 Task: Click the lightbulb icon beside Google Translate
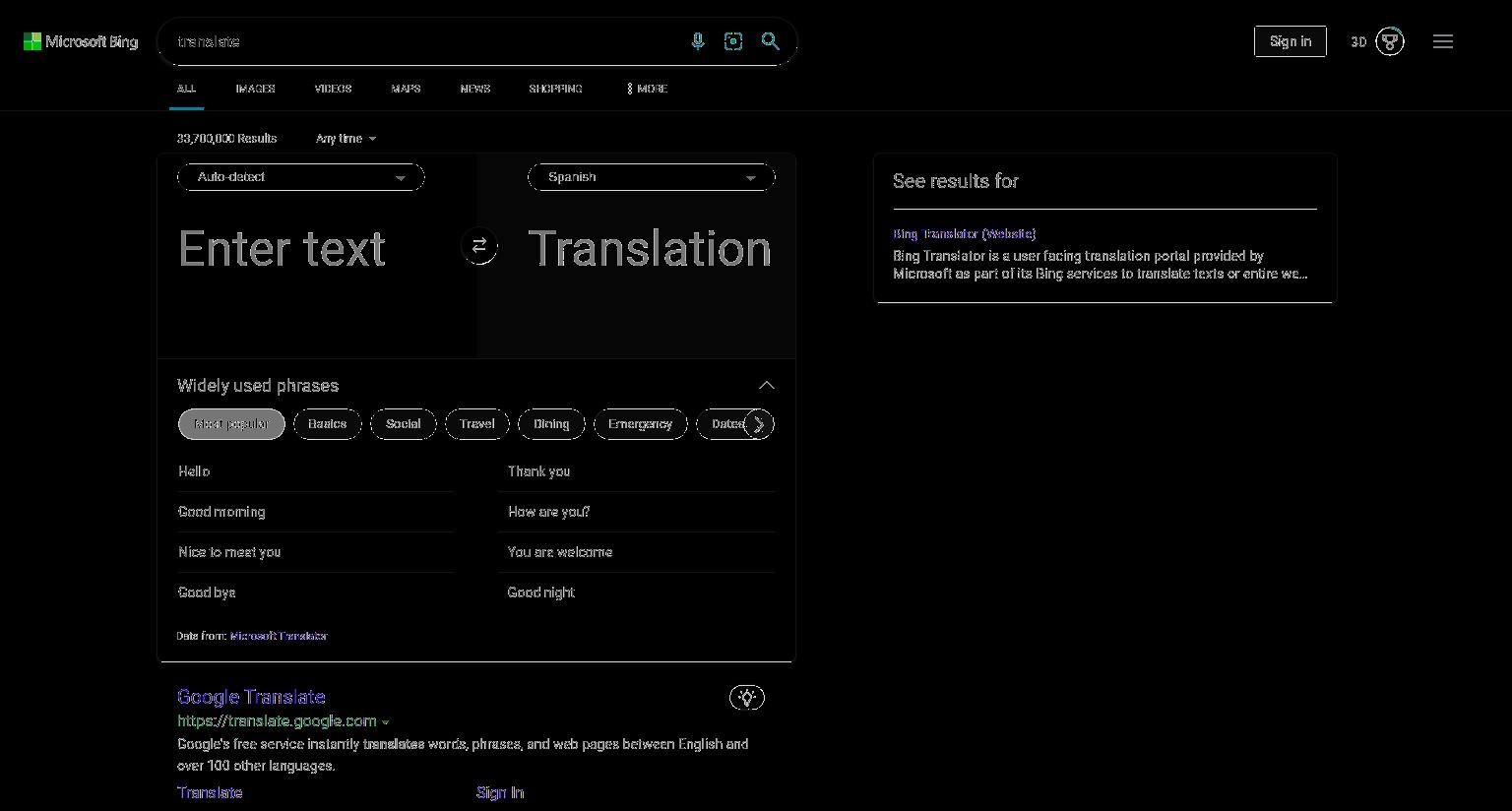pyautogui.click(x=747, y=698)
